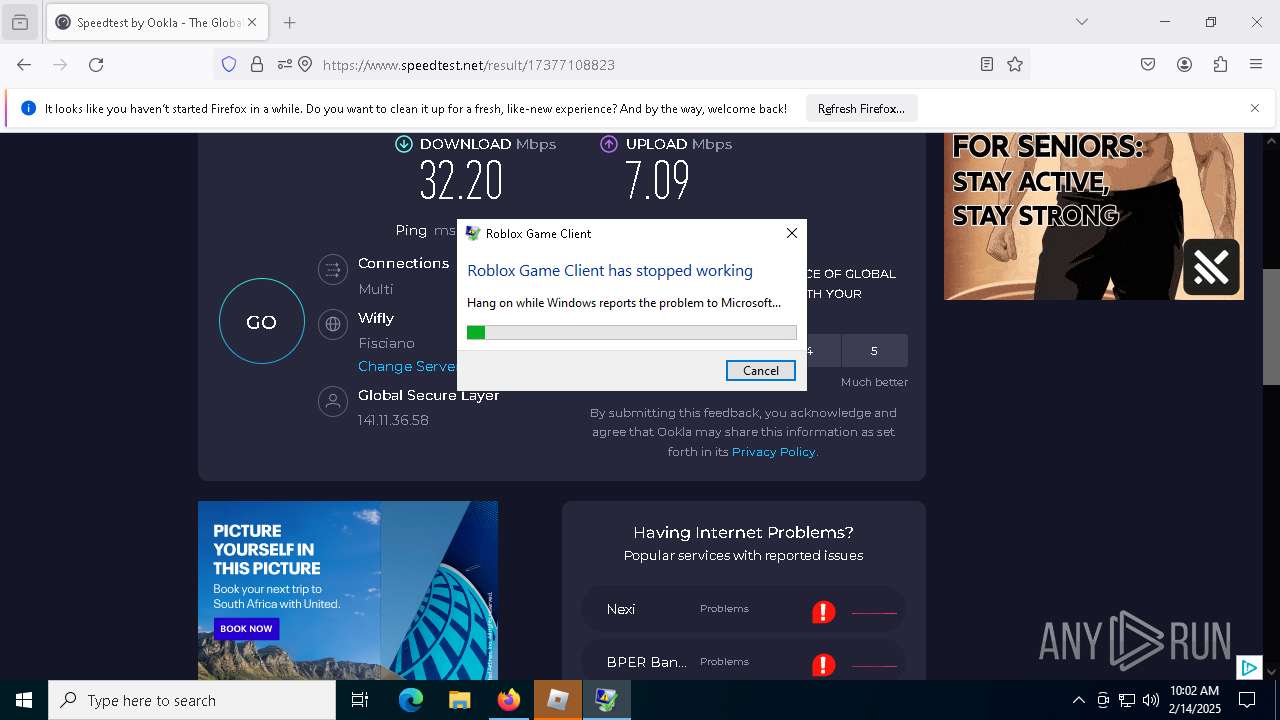Go back to the previous page
The height and width of the screenshot is (720, 1280).
tap(24, 65)
